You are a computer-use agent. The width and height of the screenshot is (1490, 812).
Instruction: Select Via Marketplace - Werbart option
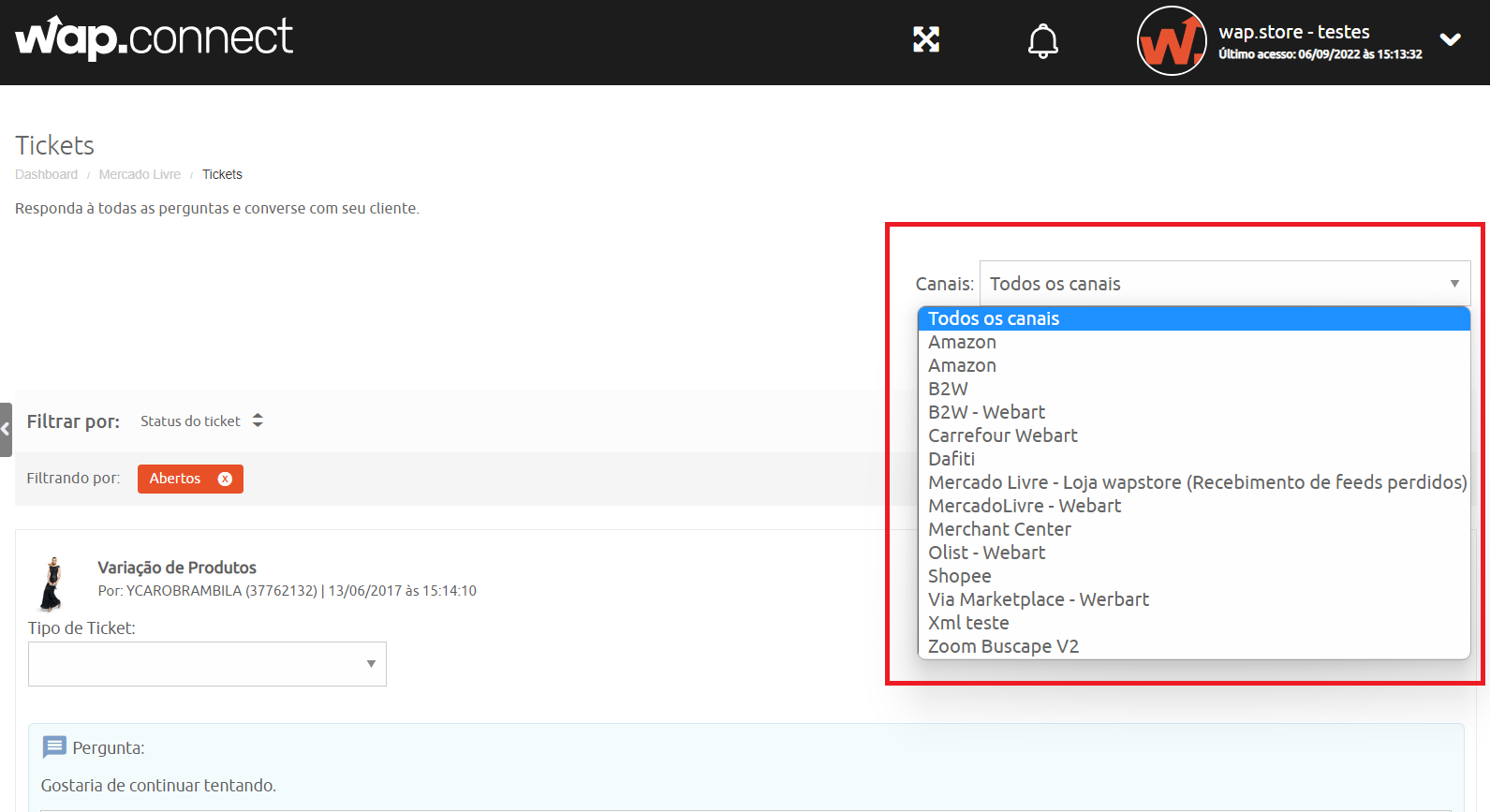(x=1194, y=599)
